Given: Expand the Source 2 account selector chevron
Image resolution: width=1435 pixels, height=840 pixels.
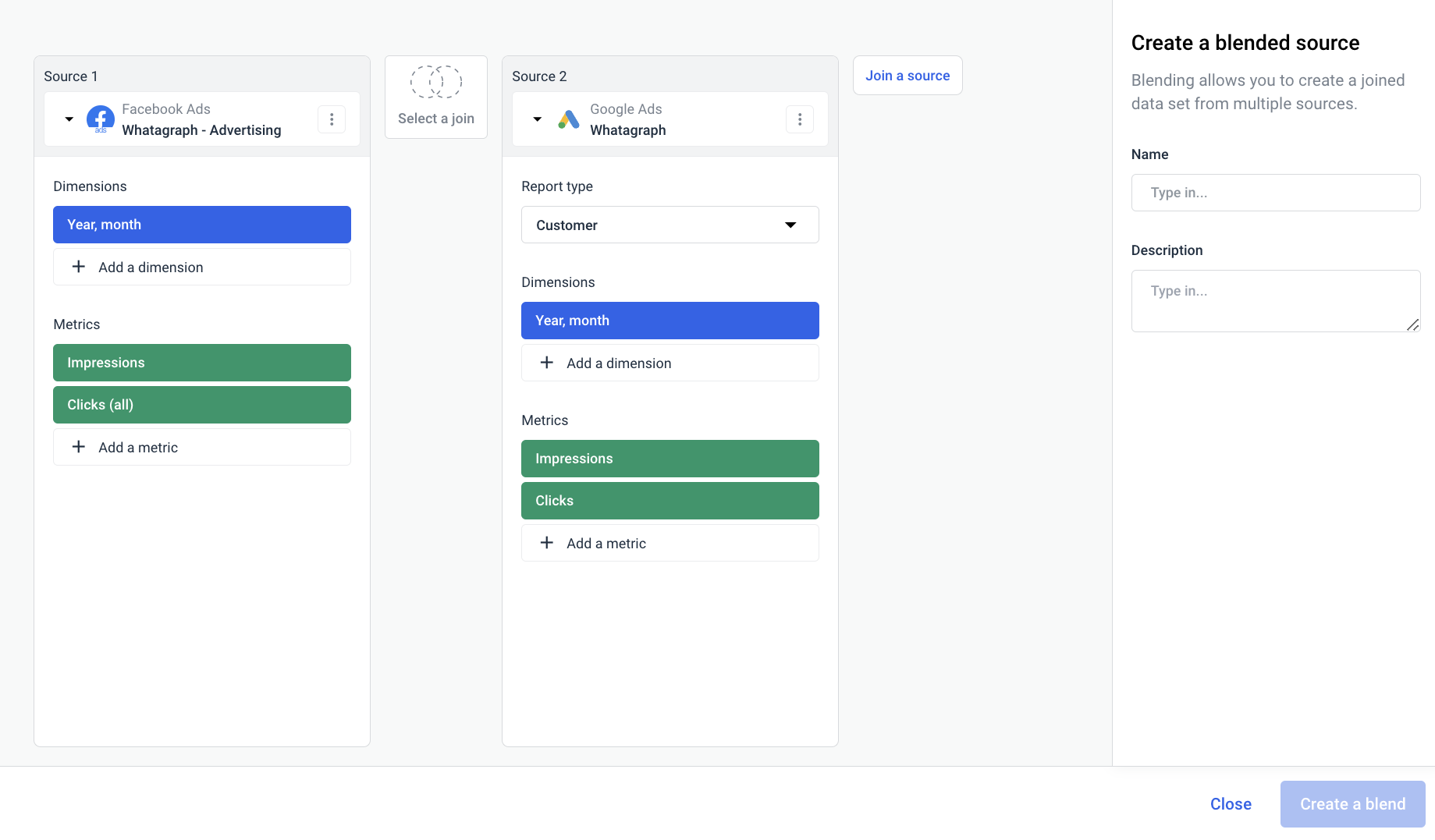Looking at the screenshot, I should (x=537, y=119).
